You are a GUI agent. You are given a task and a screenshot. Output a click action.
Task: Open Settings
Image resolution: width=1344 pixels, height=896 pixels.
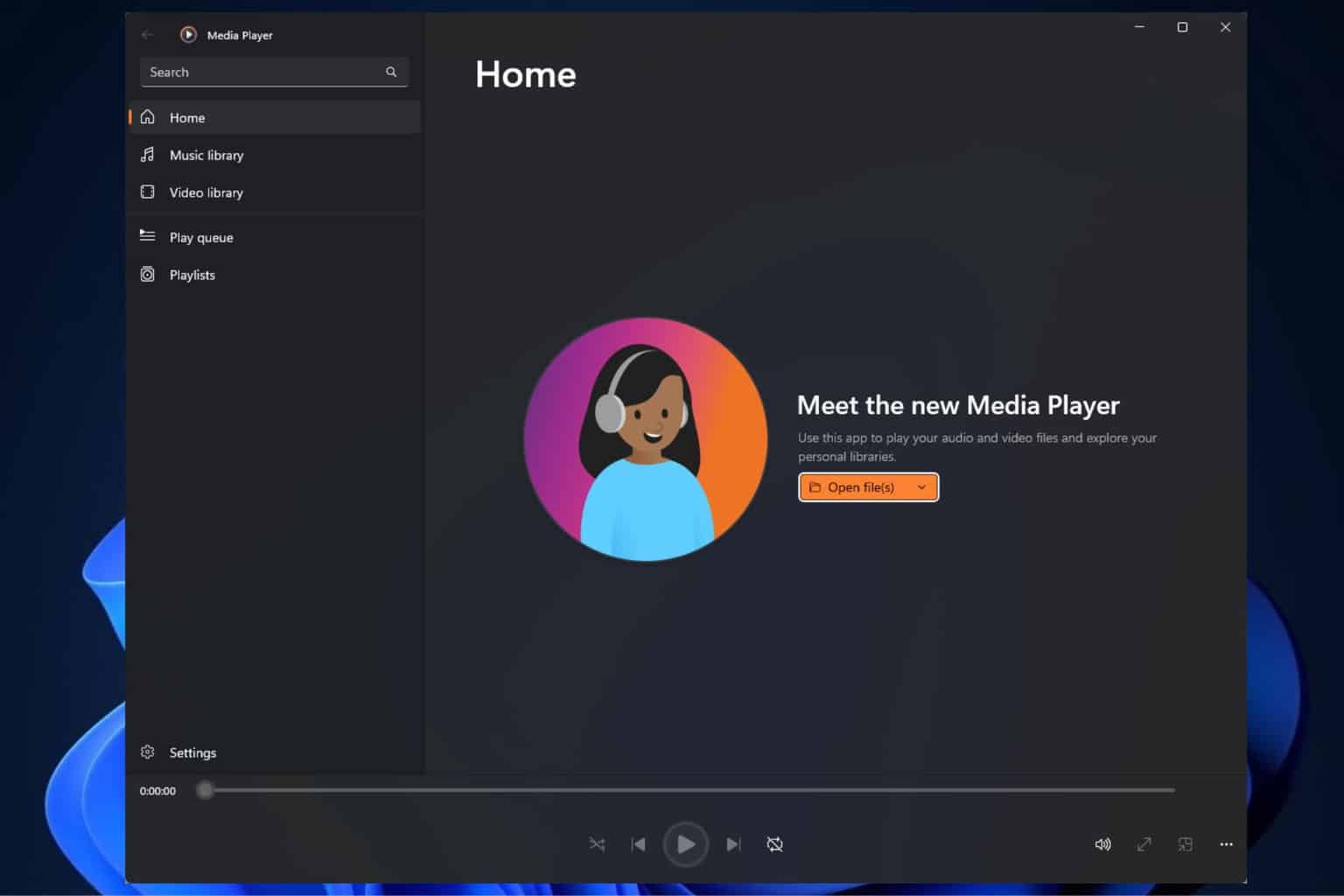coord(275,752)
